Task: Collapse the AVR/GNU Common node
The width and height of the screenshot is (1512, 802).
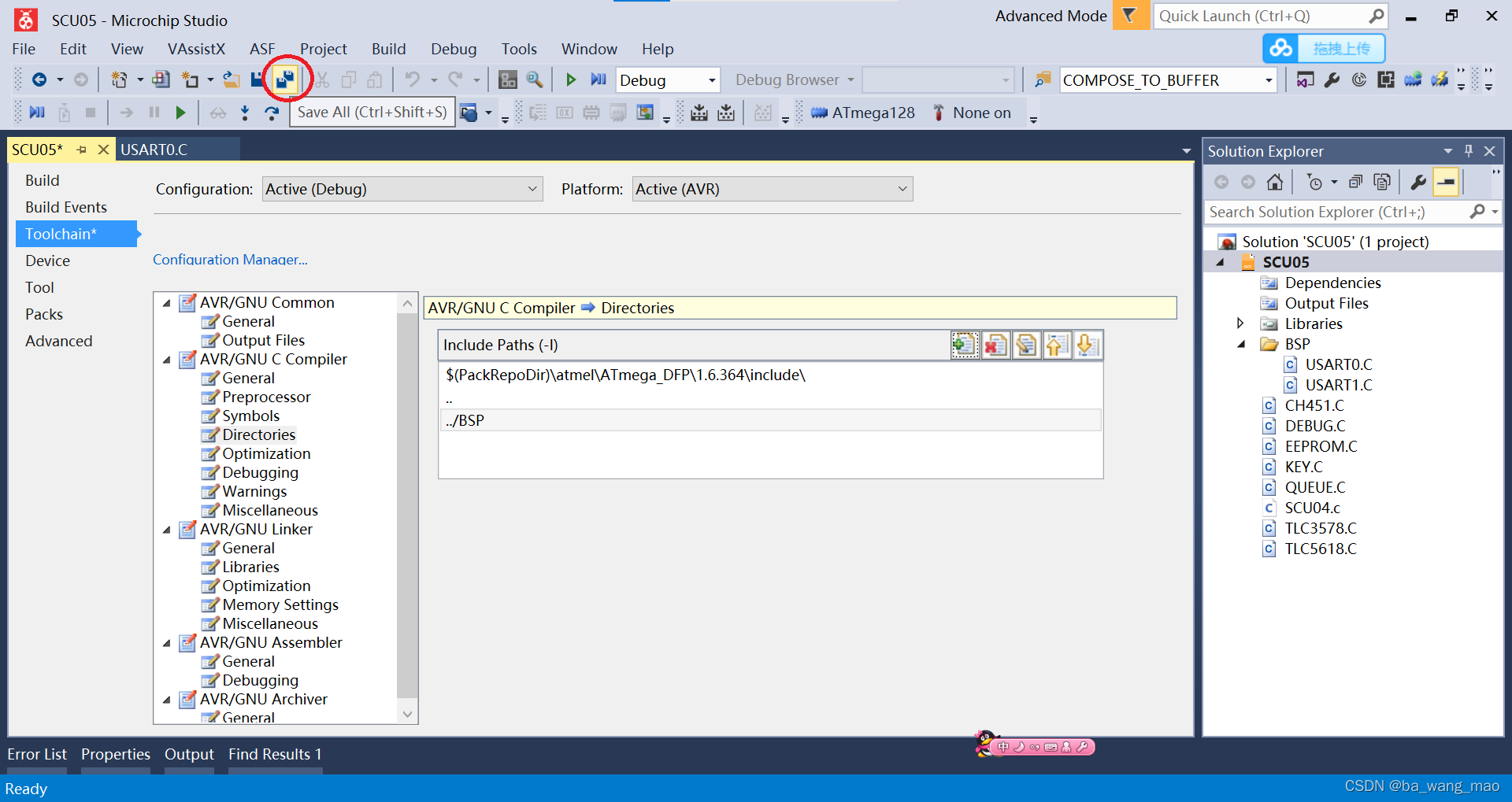Action: click(167, 303)
